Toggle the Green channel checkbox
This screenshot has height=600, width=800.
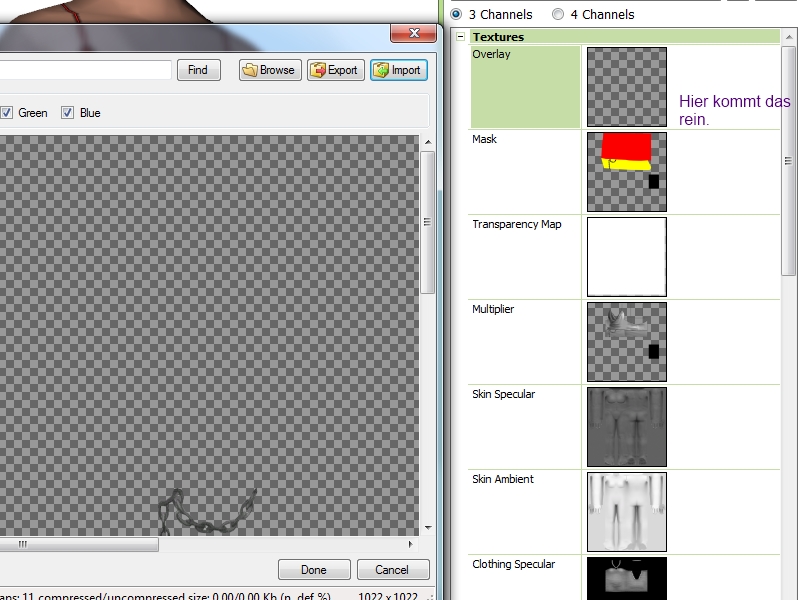coord(6,113)
